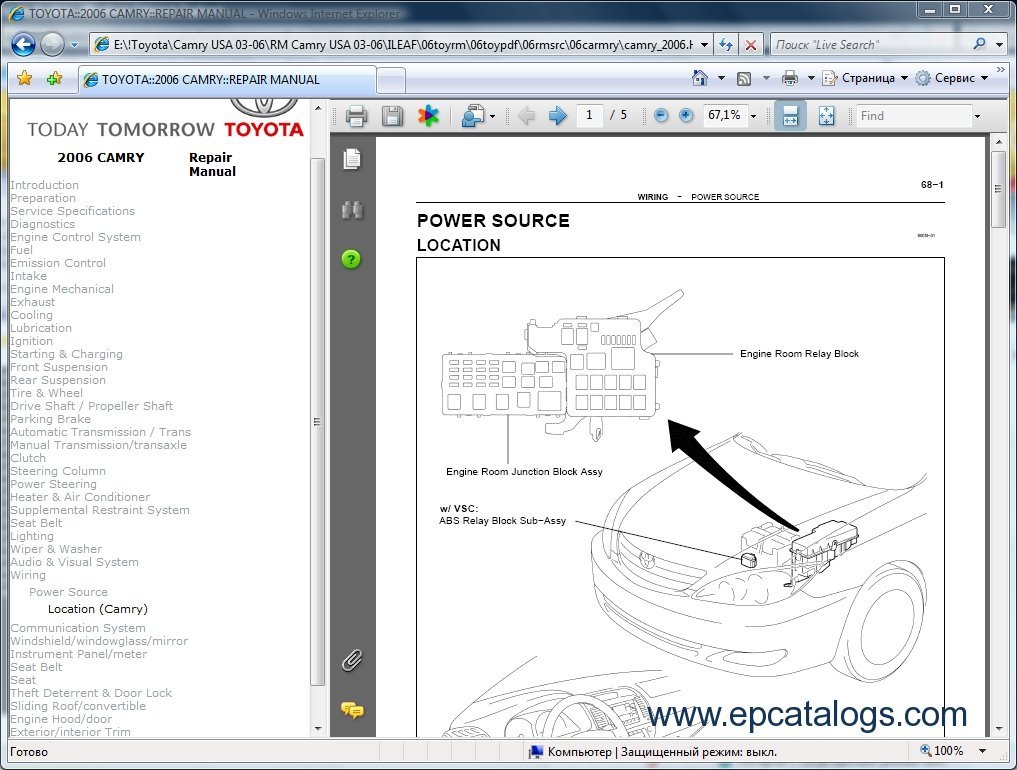Screen dimensions: 1017x770
Task: Click the browser Forward arrow button
Action: pyautogui.click(x=52, y=45)
